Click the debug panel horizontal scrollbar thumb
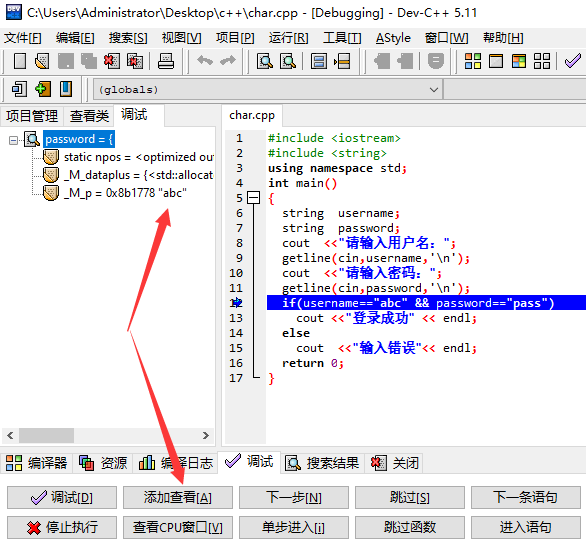Image resolution: width=586 pixels, height=548 pixels. (x=47, y=435)
